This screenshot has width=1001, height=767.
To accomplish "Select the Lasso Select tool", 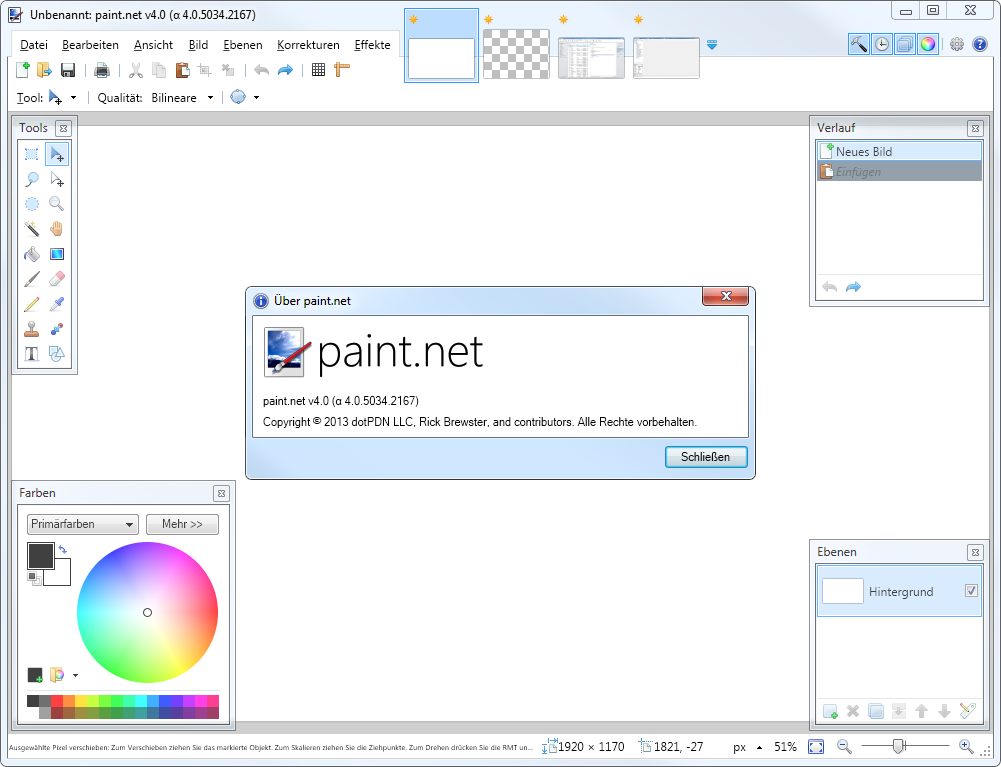I will pos(31,179).
